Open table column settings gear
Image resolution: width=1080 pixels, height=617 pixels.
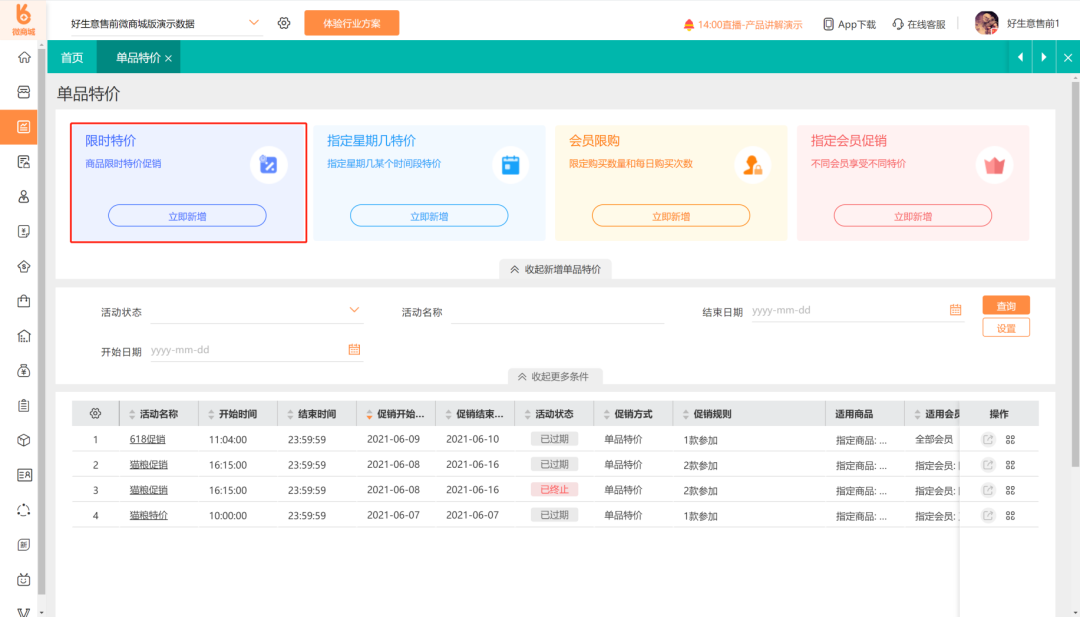[x=95, y=413]
